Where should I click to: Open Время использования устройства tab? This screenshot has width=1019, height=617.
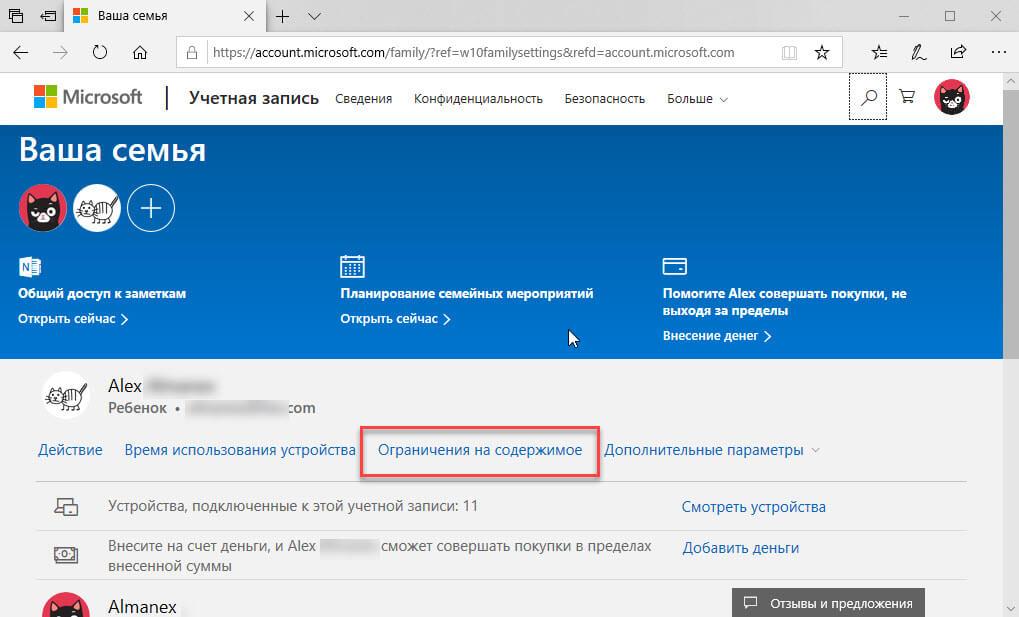(240, 450)
